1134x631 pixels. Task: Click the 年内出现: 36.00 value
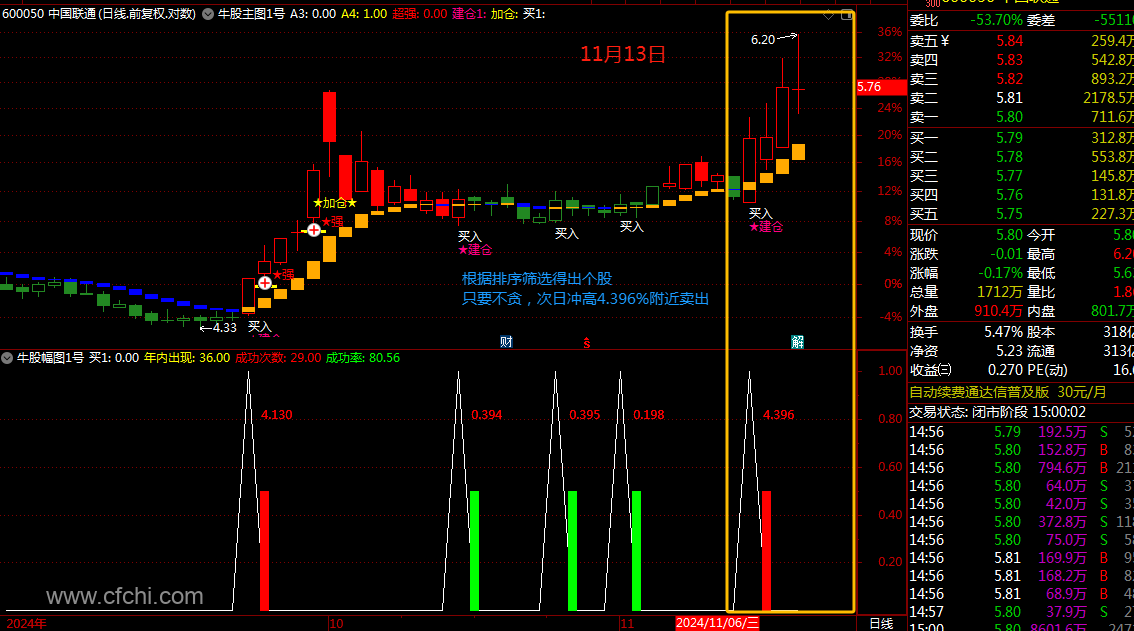pos(187,357)
